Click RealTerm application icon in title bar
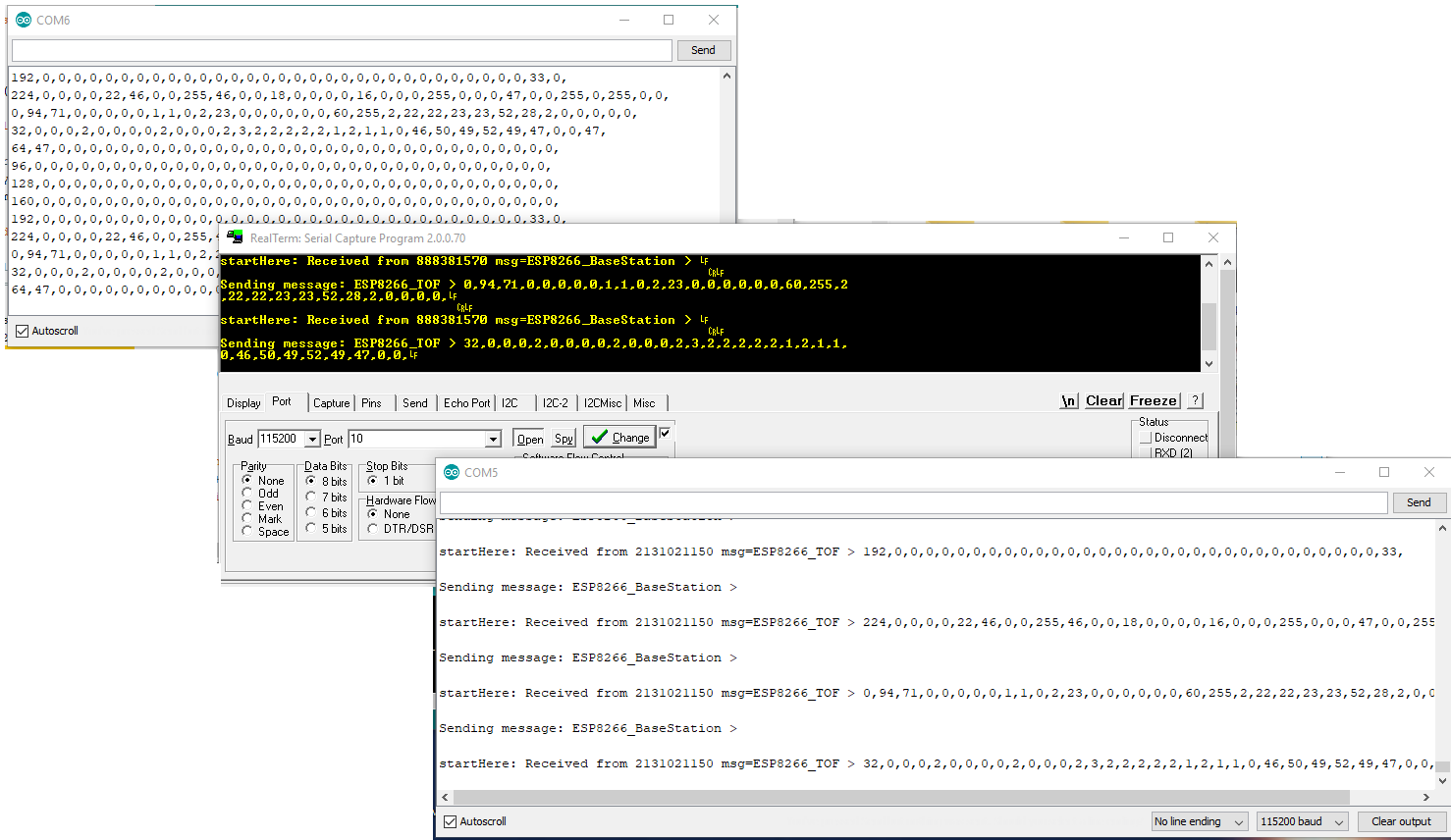Screen dimensions: 1451x840 [x=235, y=237]
